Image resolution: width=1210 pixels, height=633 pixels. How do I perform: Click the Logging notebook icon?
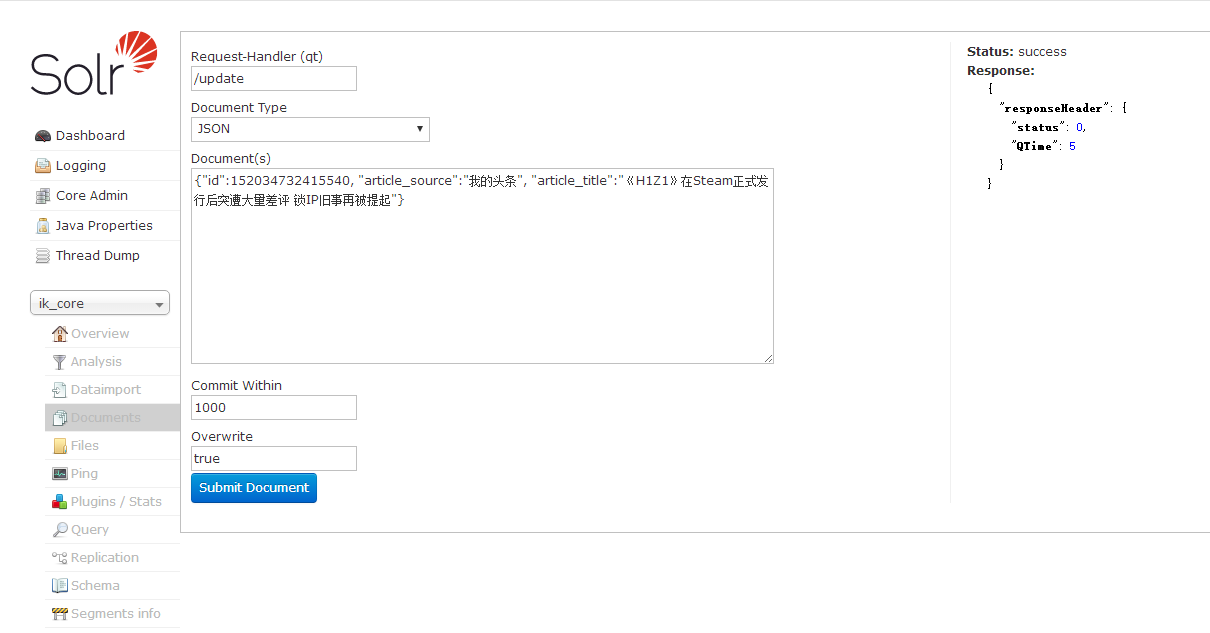[x=43, y=166]
